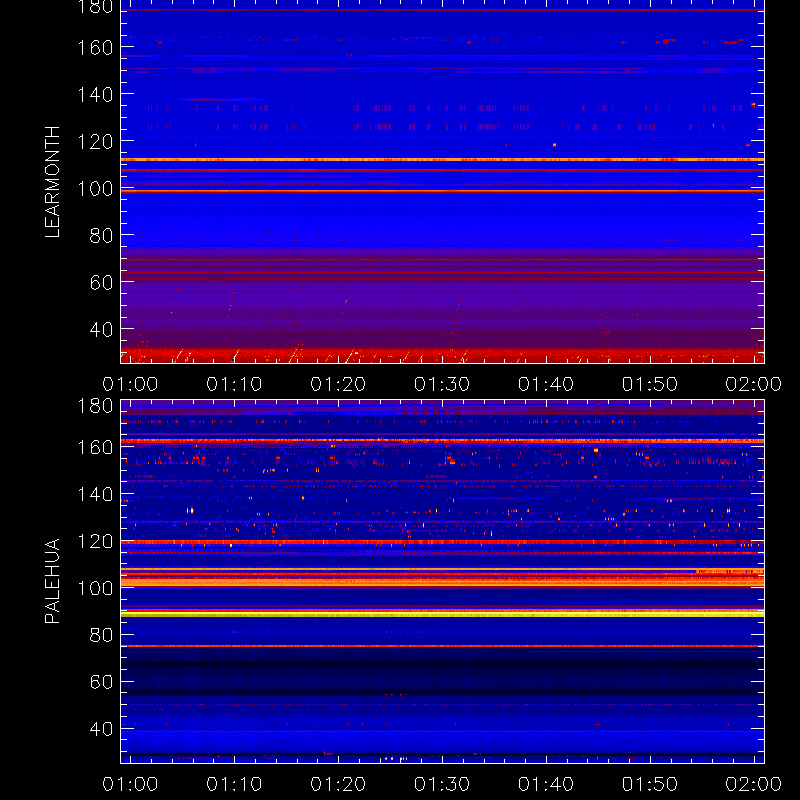Click the LEARMONTH axis title
The width and height of the screenshot is (800, 800).
(x=52, y=182)
